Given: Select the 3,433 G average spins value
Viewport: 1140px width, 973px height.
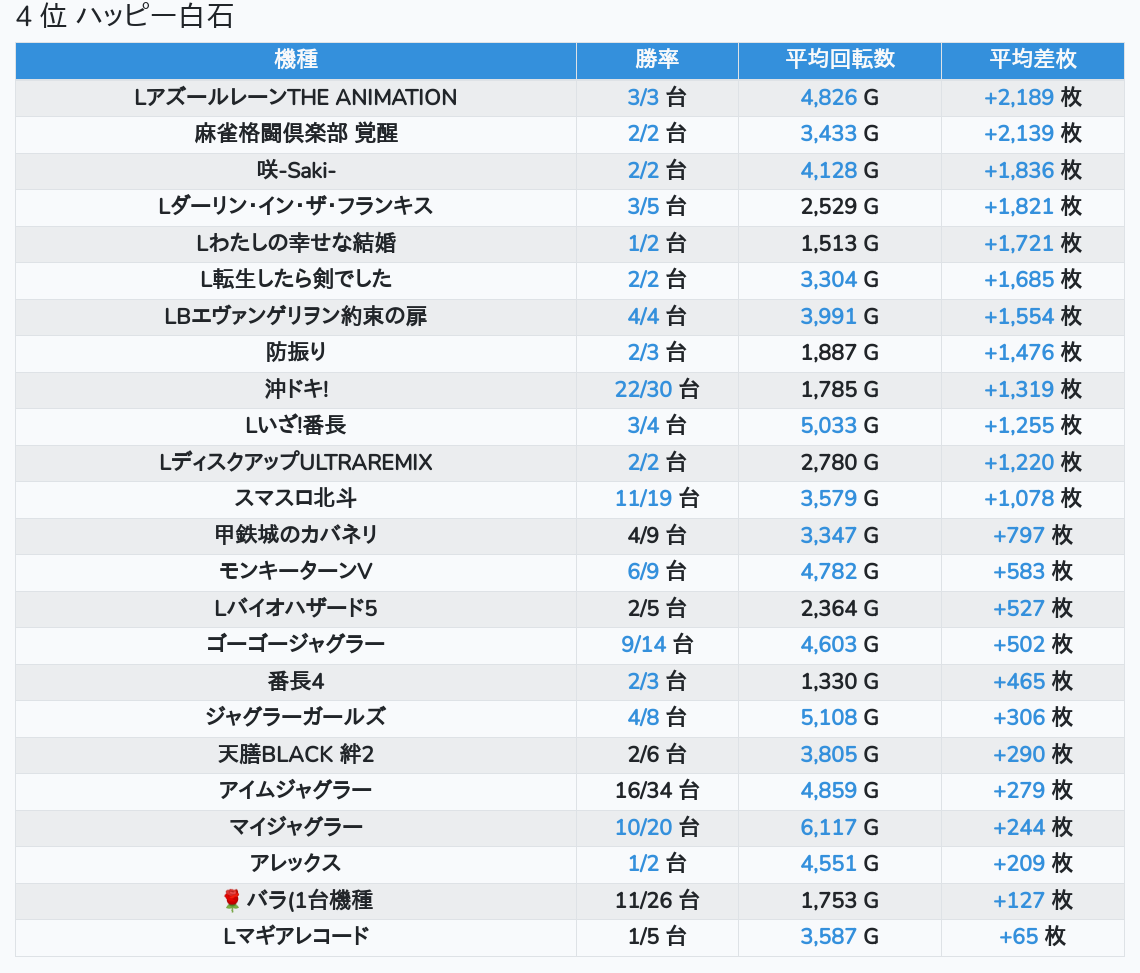Looking at the screenshot, I should click(x=840, y=134).
